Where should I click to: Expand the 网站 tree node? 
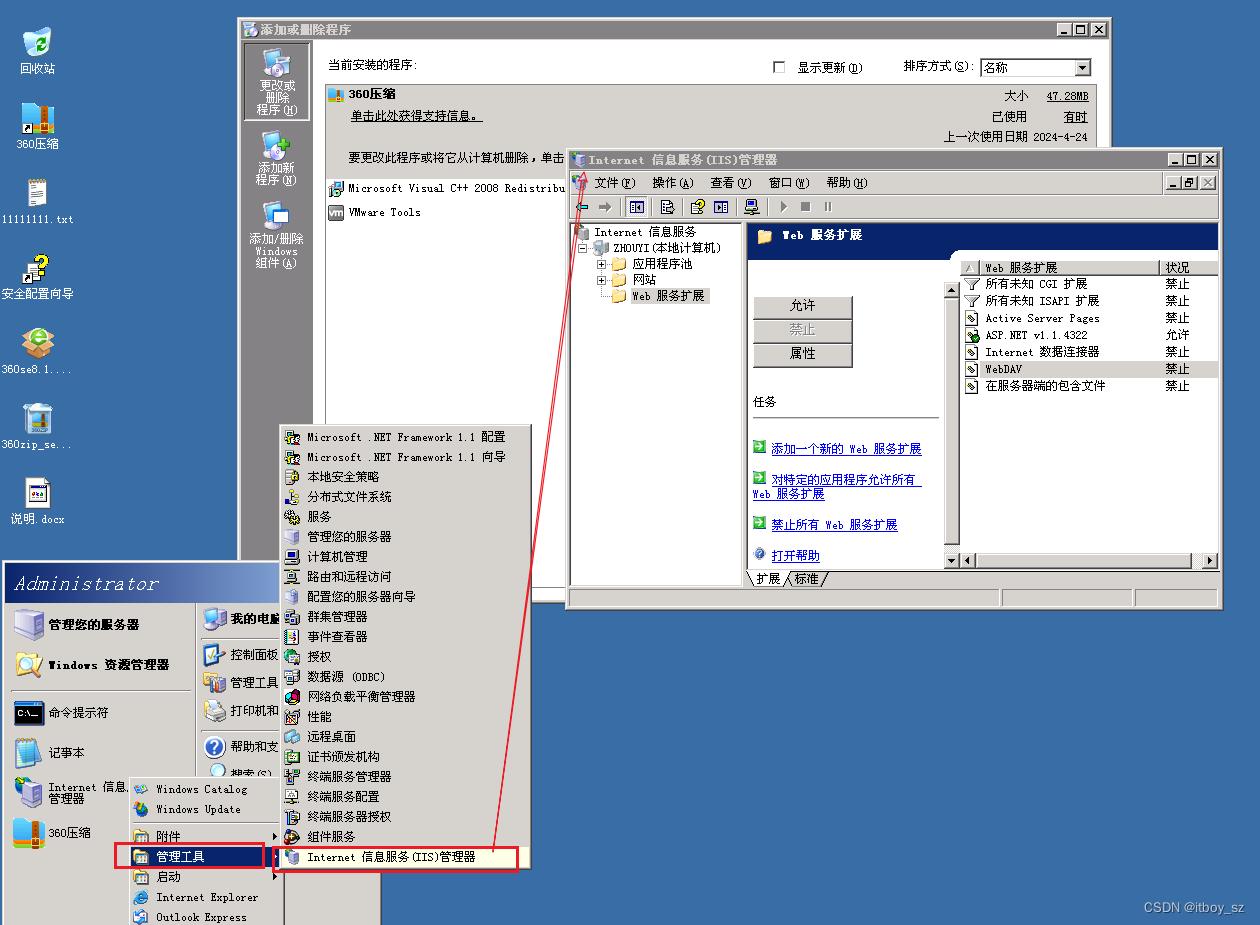[x=602, y=280]
